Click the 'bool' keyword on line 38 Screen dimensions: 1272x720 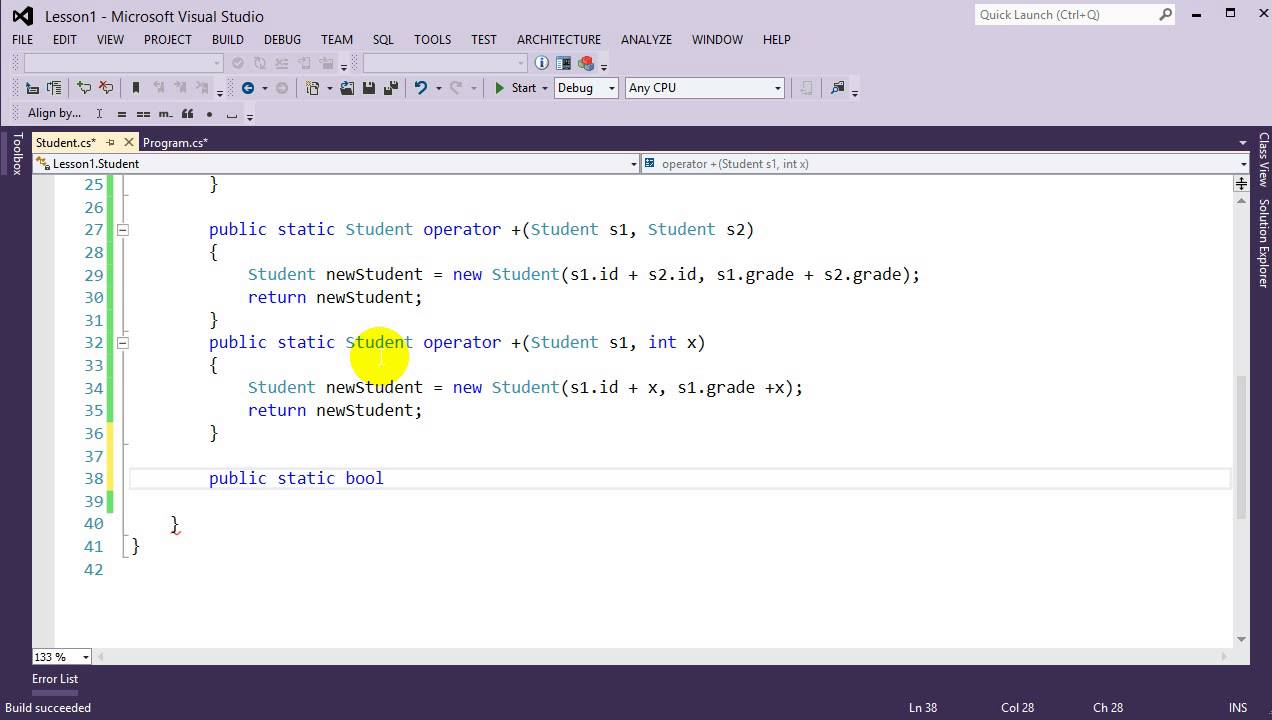pos(364,478)
